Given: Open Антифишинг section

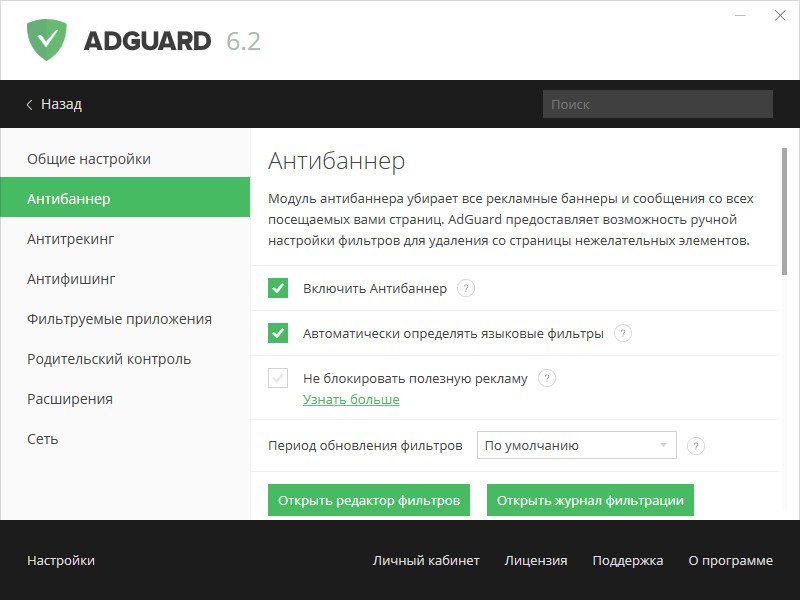Looking at the screenshot, I should pyautogui.click(x=125, y=279).
